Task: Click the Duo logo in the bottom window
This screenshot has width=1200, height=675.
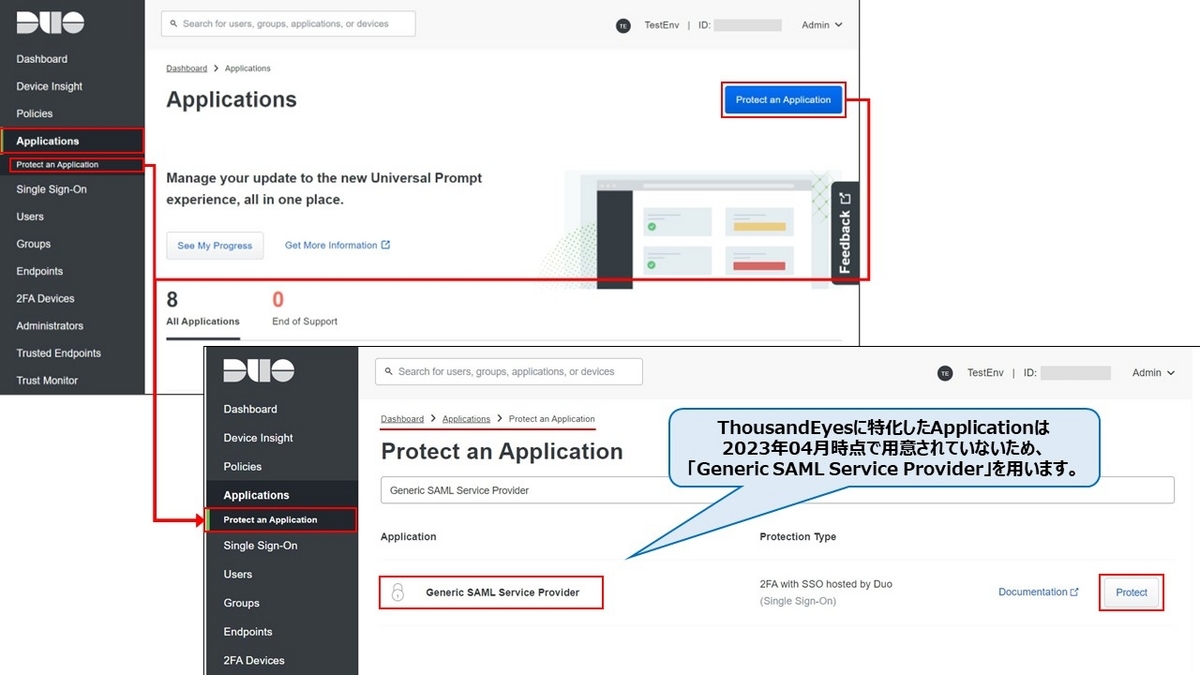Action: click(x=258, y=371)
